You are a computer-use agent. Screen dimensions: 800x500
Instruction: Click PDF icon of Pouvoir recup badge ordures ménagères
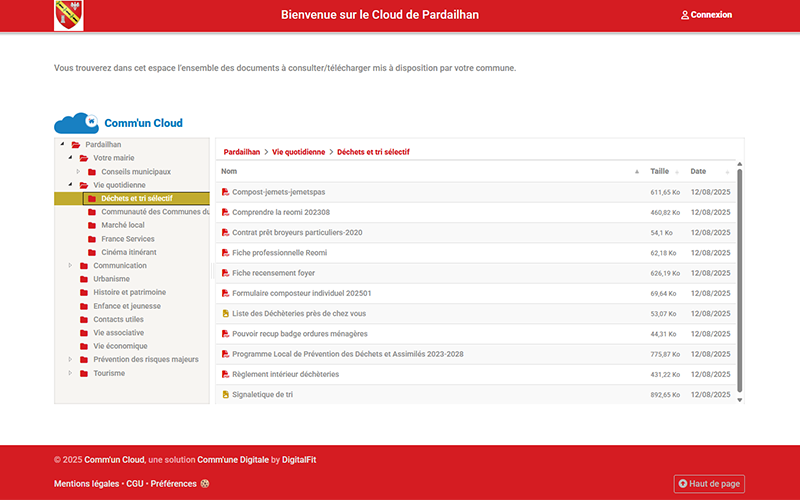[x=225, y=334]
